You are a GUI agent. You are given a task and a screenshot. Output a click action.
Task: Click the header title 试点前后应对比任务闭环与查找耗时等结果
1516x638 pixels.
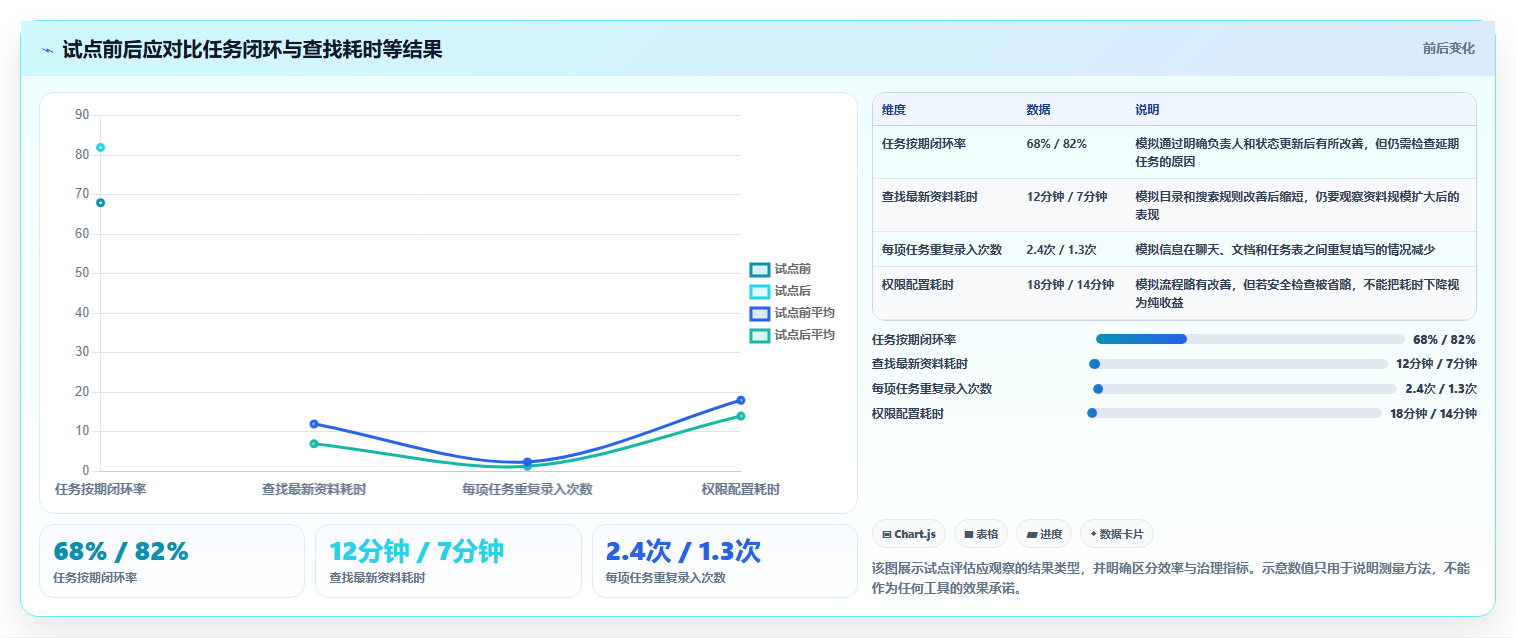(x=252, y=49)
